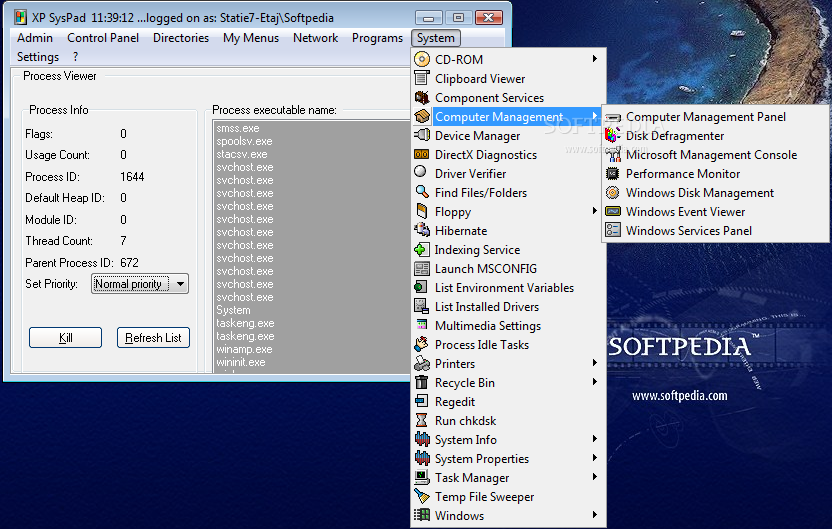Click the DirectX Diagnostics icon
Screen dimensions: 832x529
[422, 154]
